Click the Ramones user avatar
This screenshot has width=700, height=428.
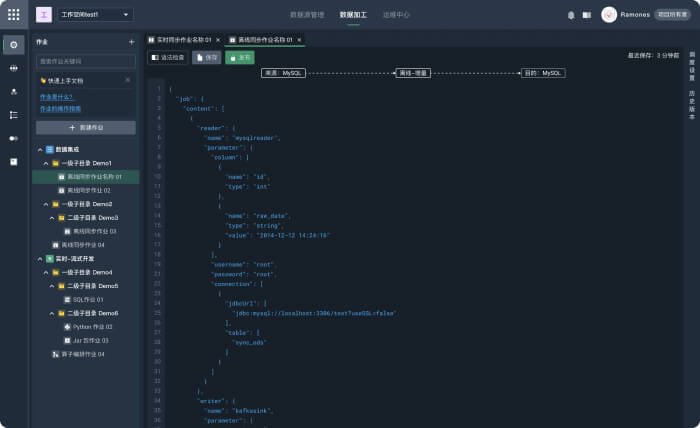point(609,15)
